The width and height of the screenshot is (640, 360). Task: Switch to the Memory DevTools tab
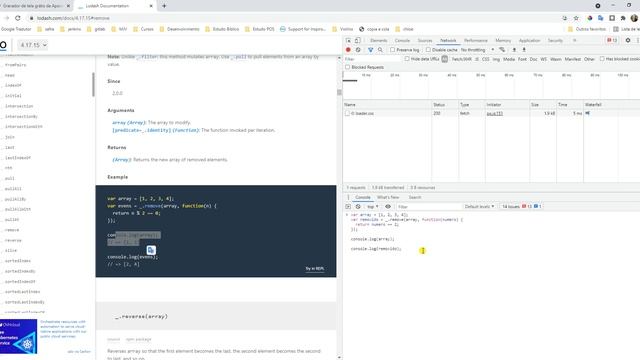(x=503, y=40)
